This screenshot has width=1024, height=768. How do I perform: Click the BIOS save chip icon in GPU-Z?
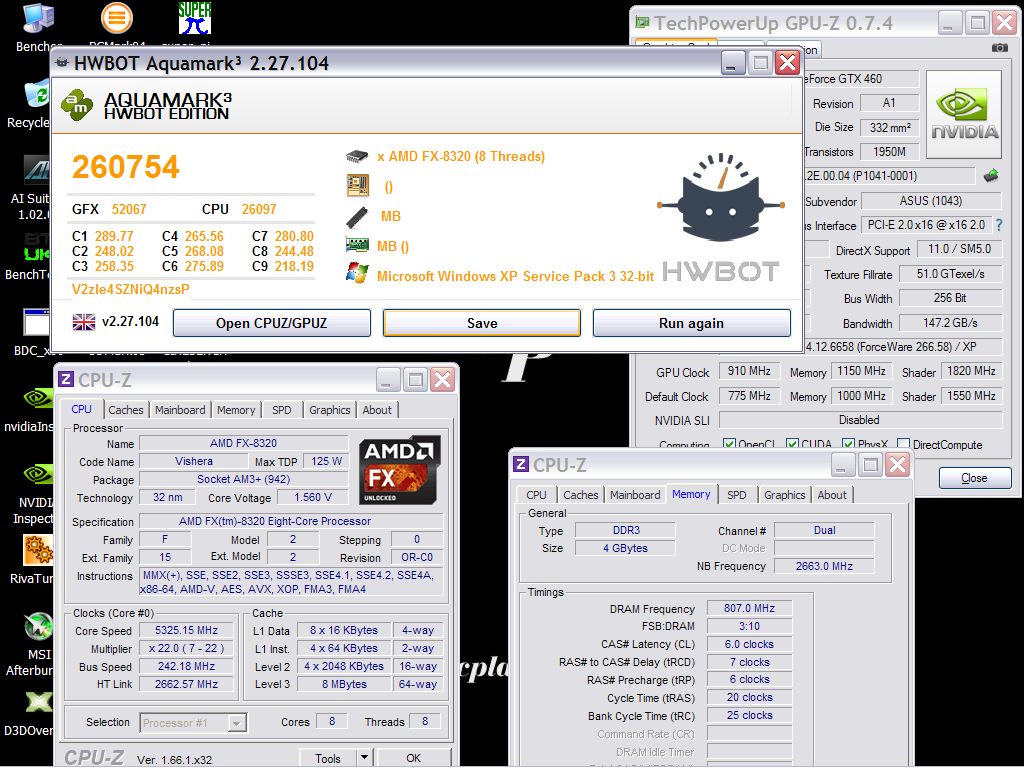pyautogui.click(x=991, y=175)
